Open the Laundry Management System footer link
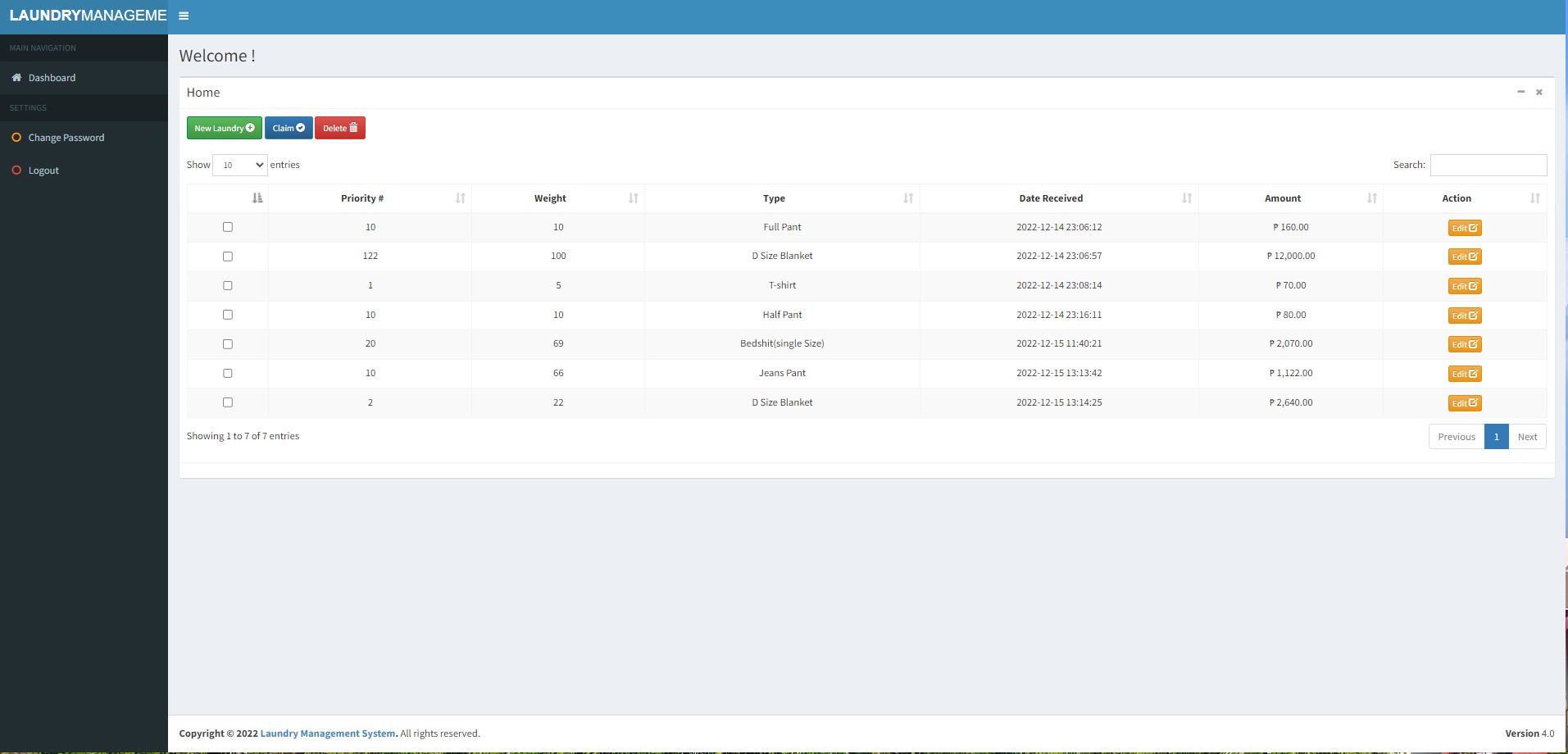This screenshot has height=754, width=1568. (x=327, y=733)
